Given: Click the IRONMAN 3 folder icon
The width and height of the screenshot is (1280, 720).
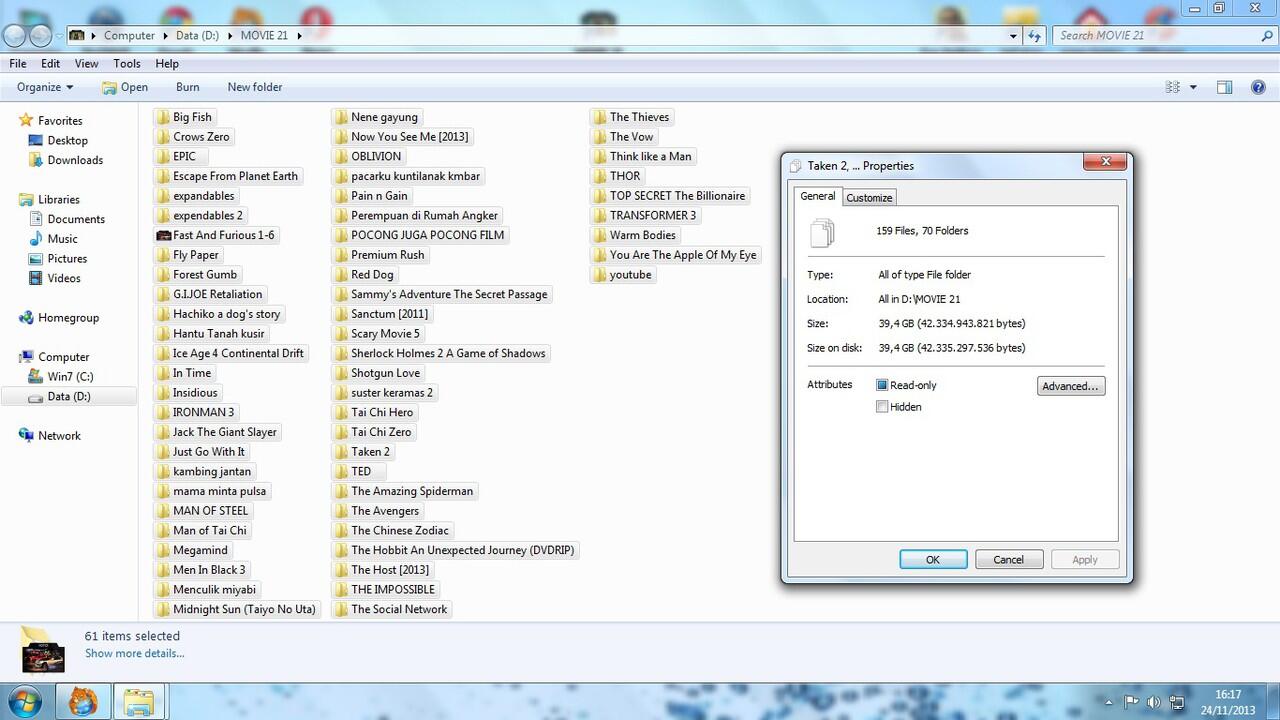Looking at the screenshot, I should click(x=163, y=412).
